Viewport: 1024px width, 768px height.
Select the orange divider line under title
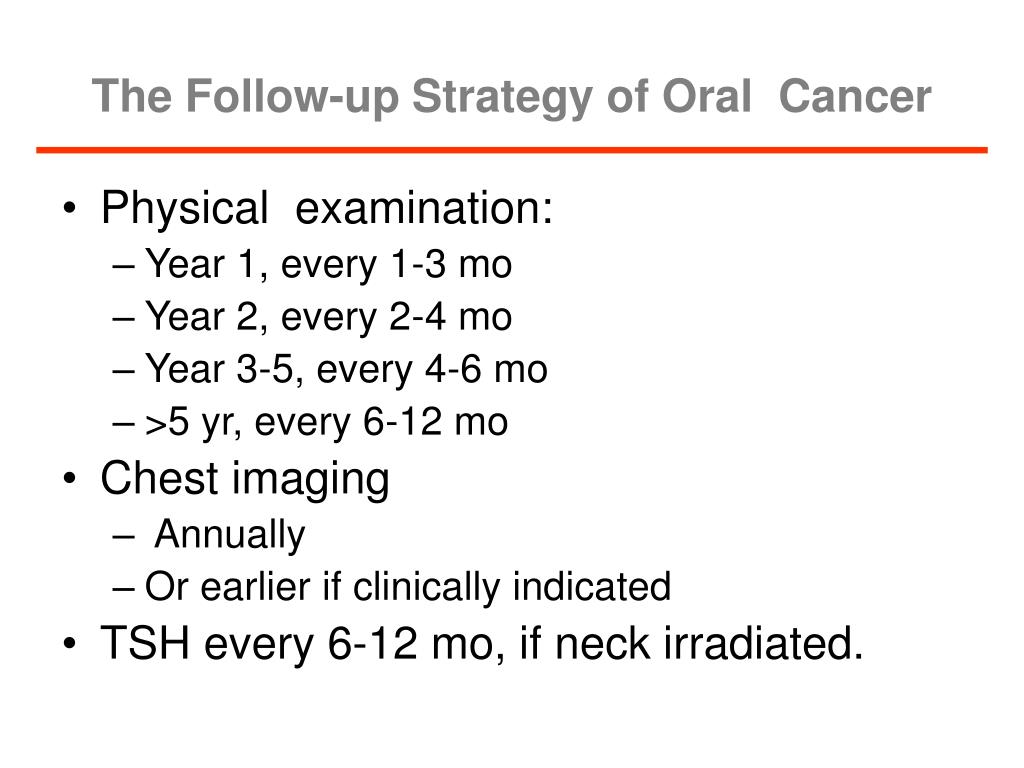pos(511,150)
